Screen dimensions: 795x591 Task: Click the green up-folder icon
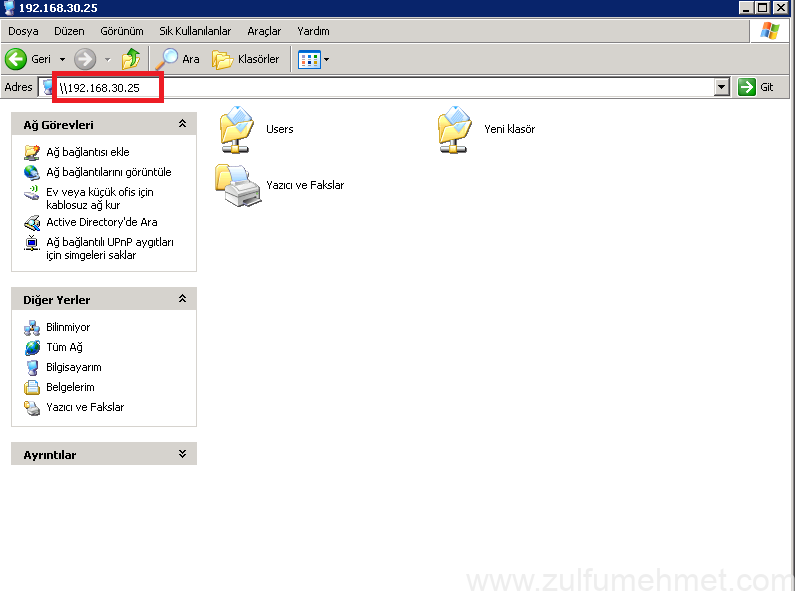click(x=131, y=59)
